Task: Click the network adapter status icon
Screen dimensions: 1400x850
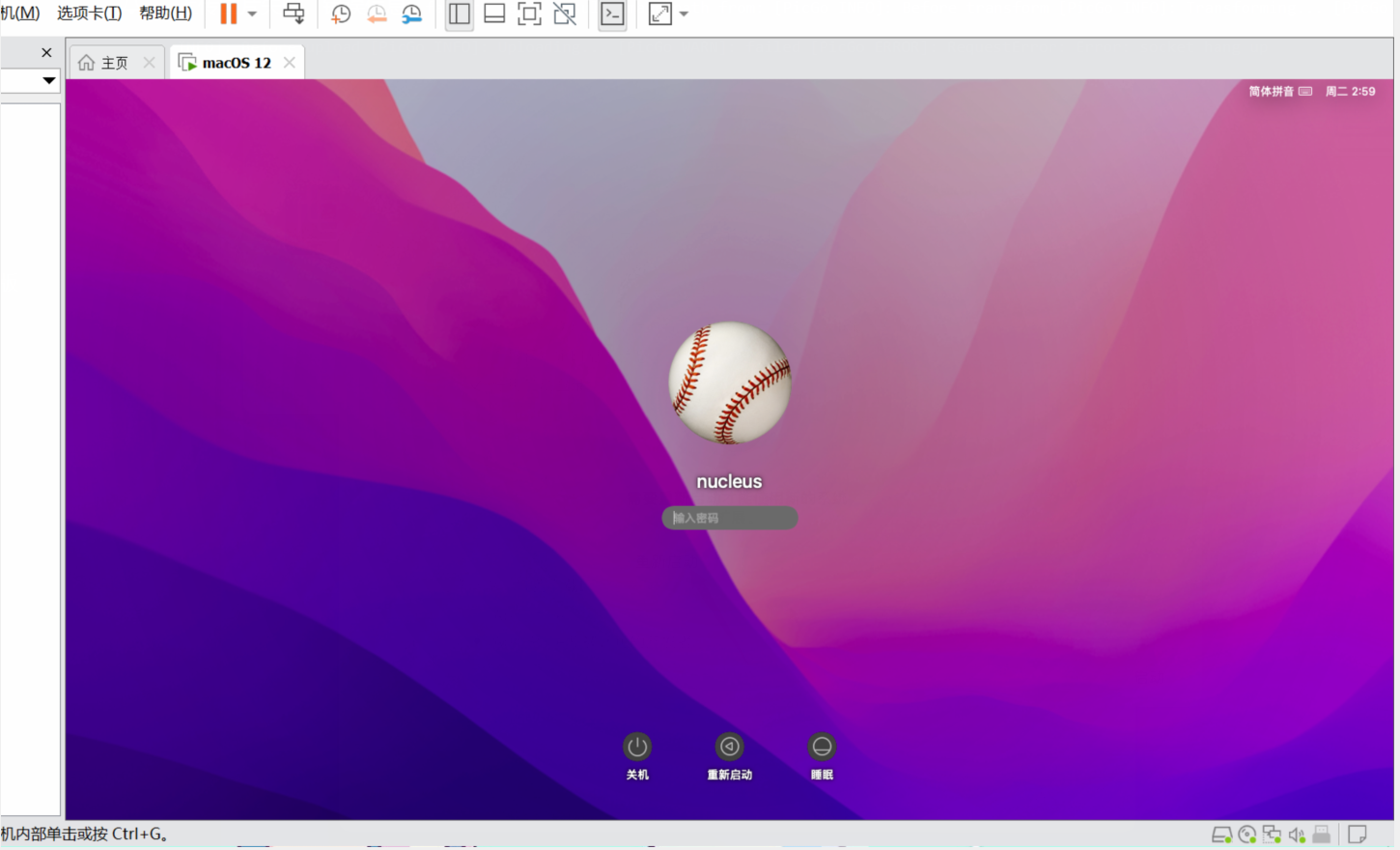Action: (x=1272, y=835)
